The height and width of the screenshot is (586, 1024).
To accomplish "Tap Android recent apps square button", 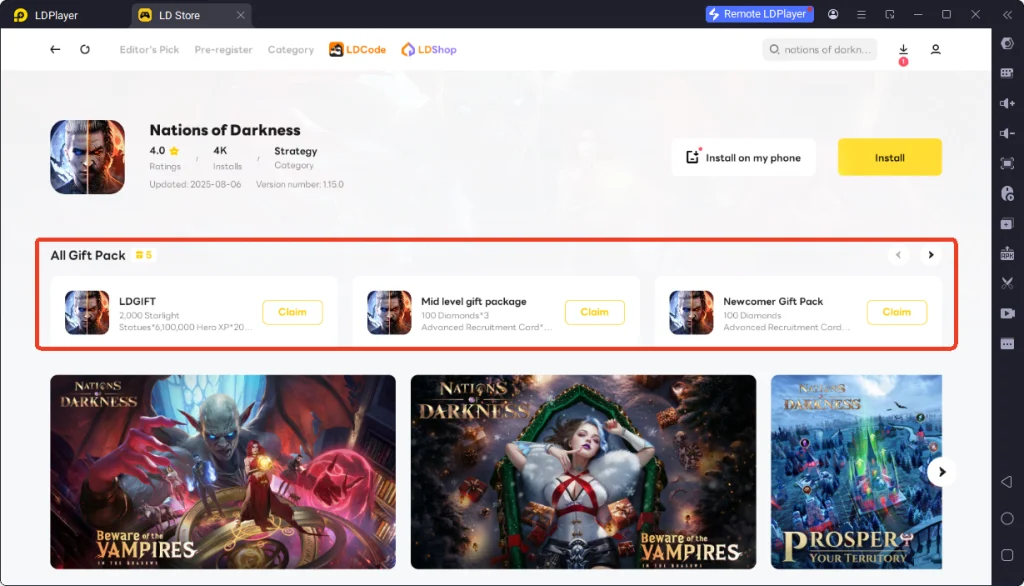I will (x=1007, y=555).
